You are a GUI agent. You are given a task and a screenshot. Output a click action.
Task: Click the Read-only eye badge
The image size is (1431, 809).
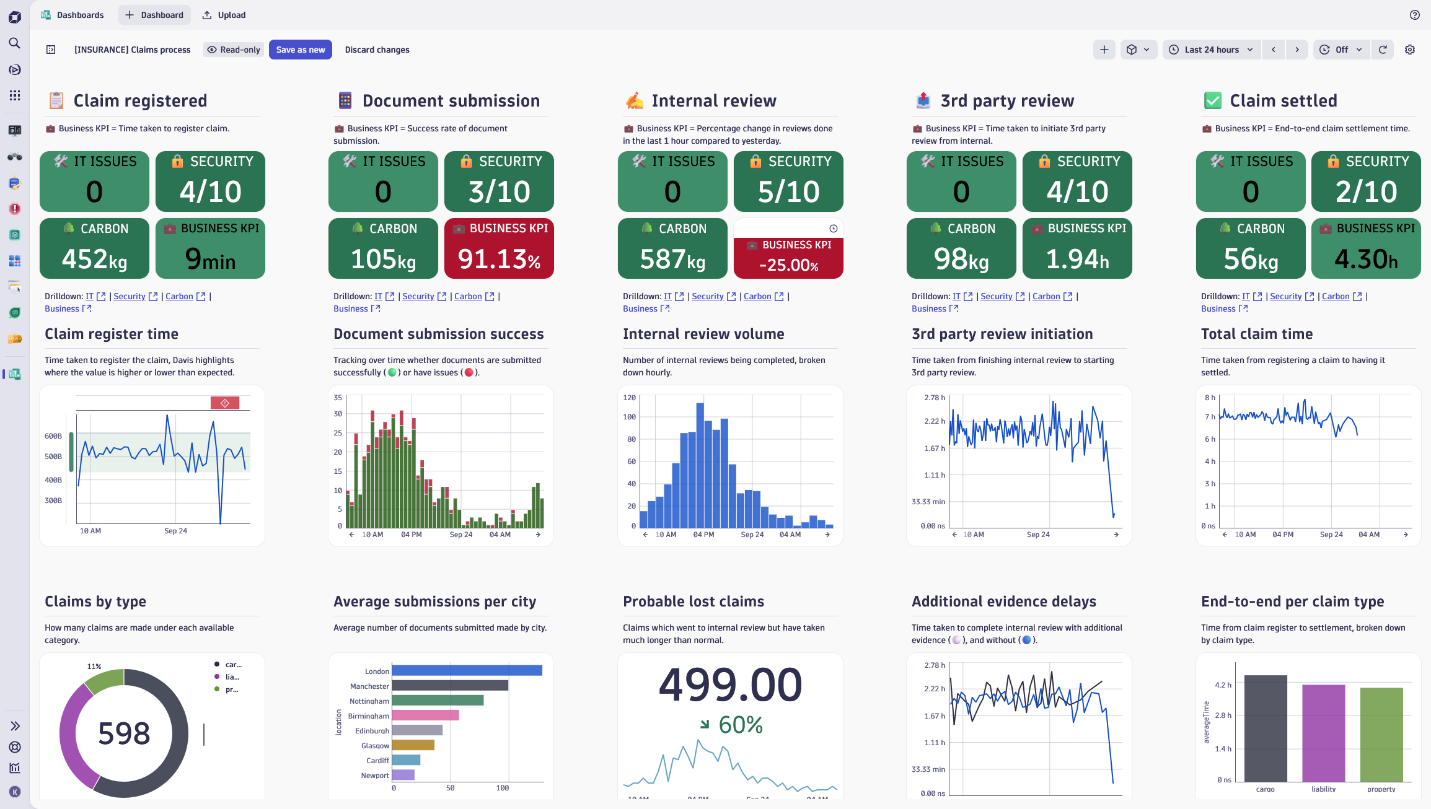[233, 49]
